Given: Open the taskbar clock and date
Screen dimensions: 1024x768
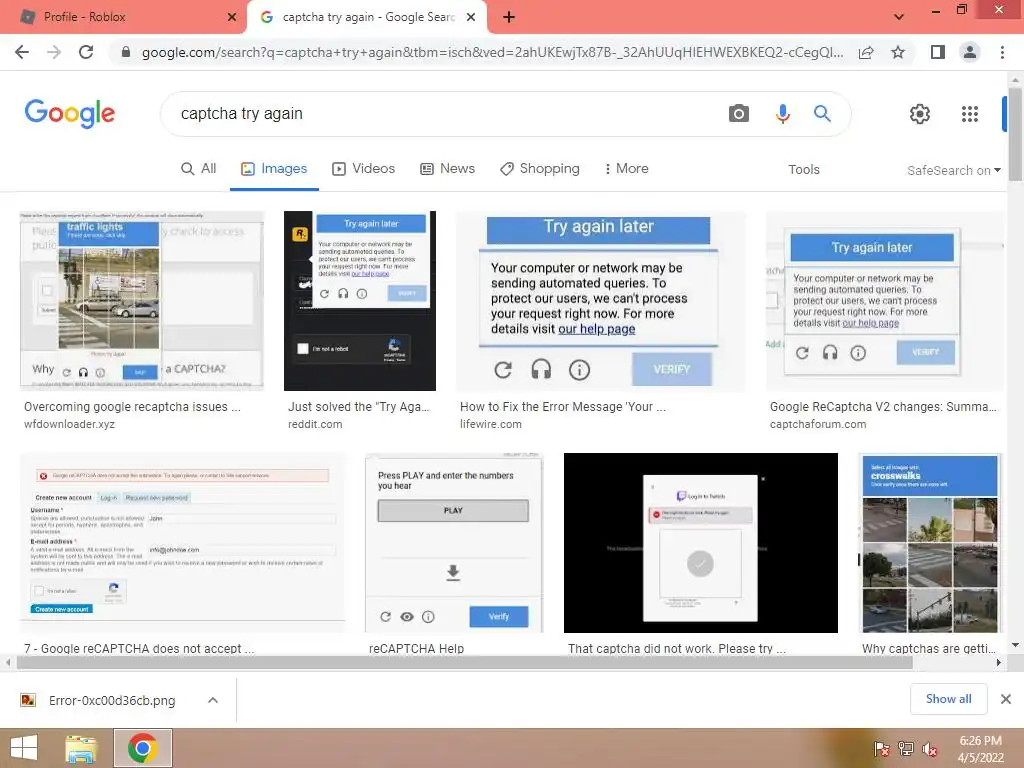Looking at the screenshot, I should 980,749.
